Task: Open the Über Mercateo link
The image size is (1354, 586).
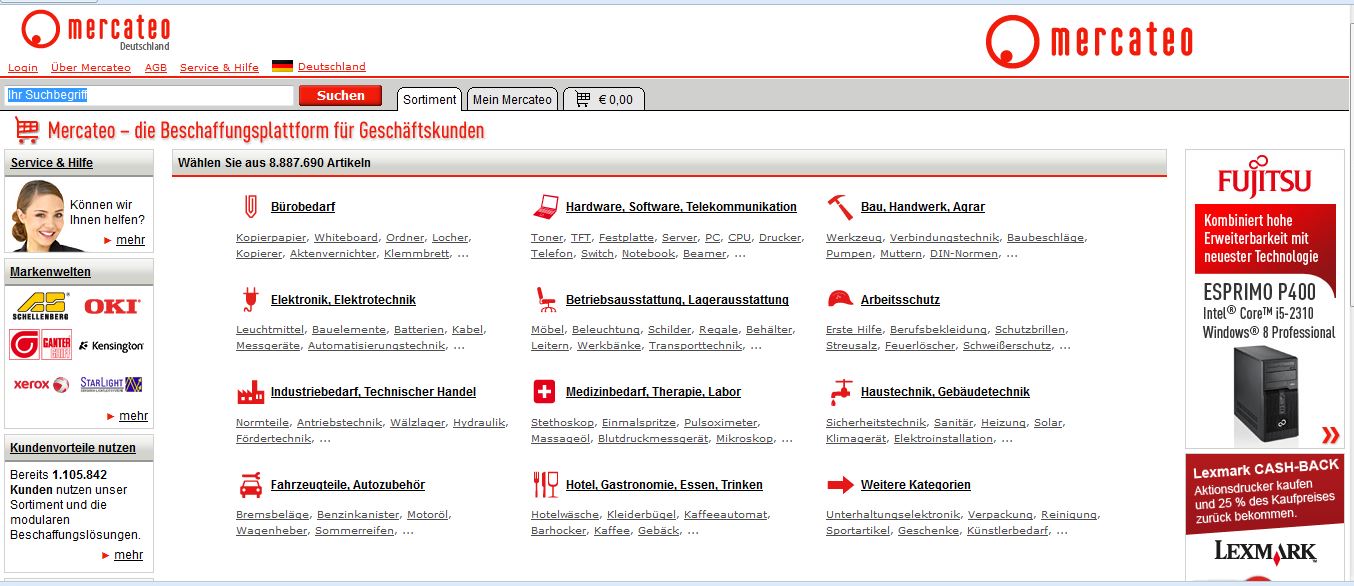Action: point(91,68)
